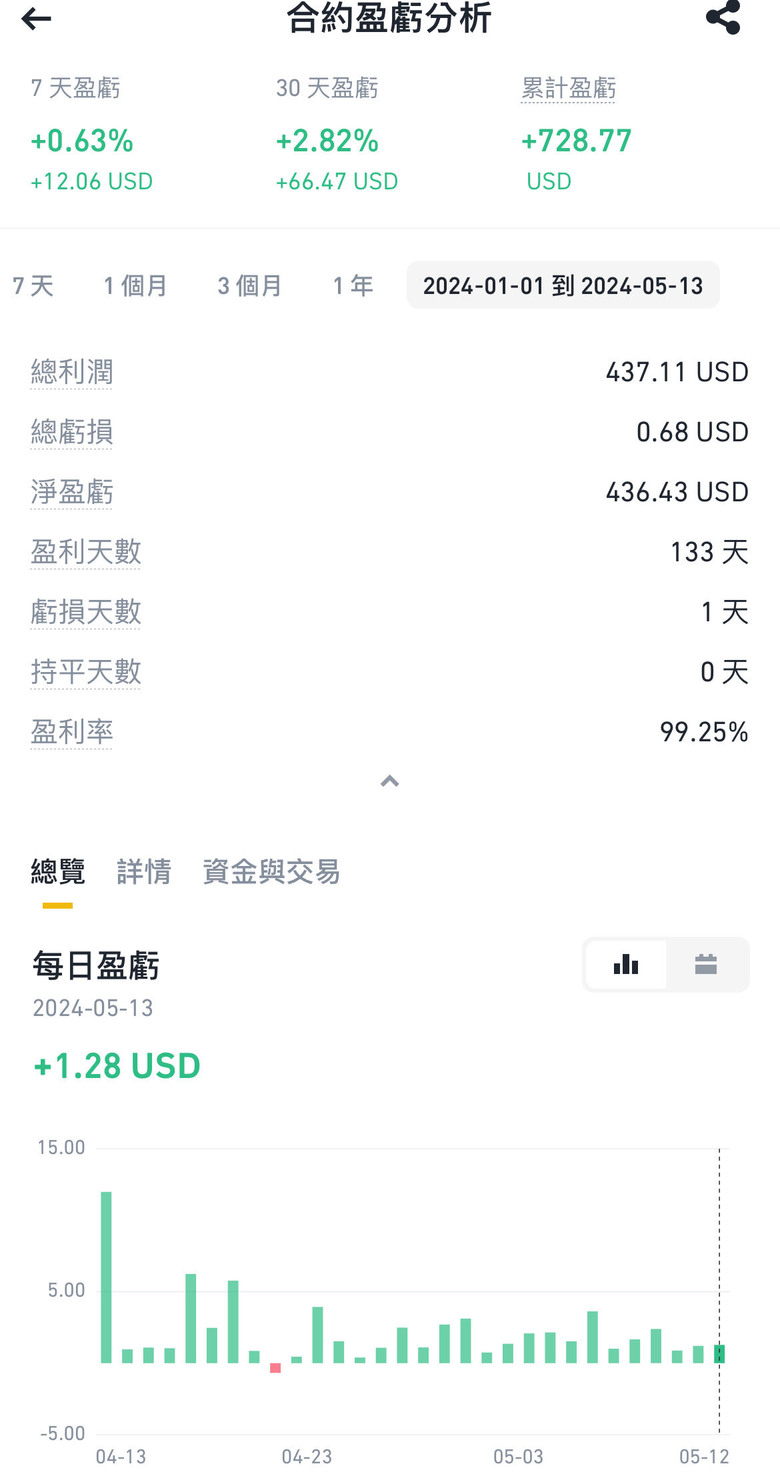
Task: Select the 1 年 time range
Action: (x=353, y=286)
